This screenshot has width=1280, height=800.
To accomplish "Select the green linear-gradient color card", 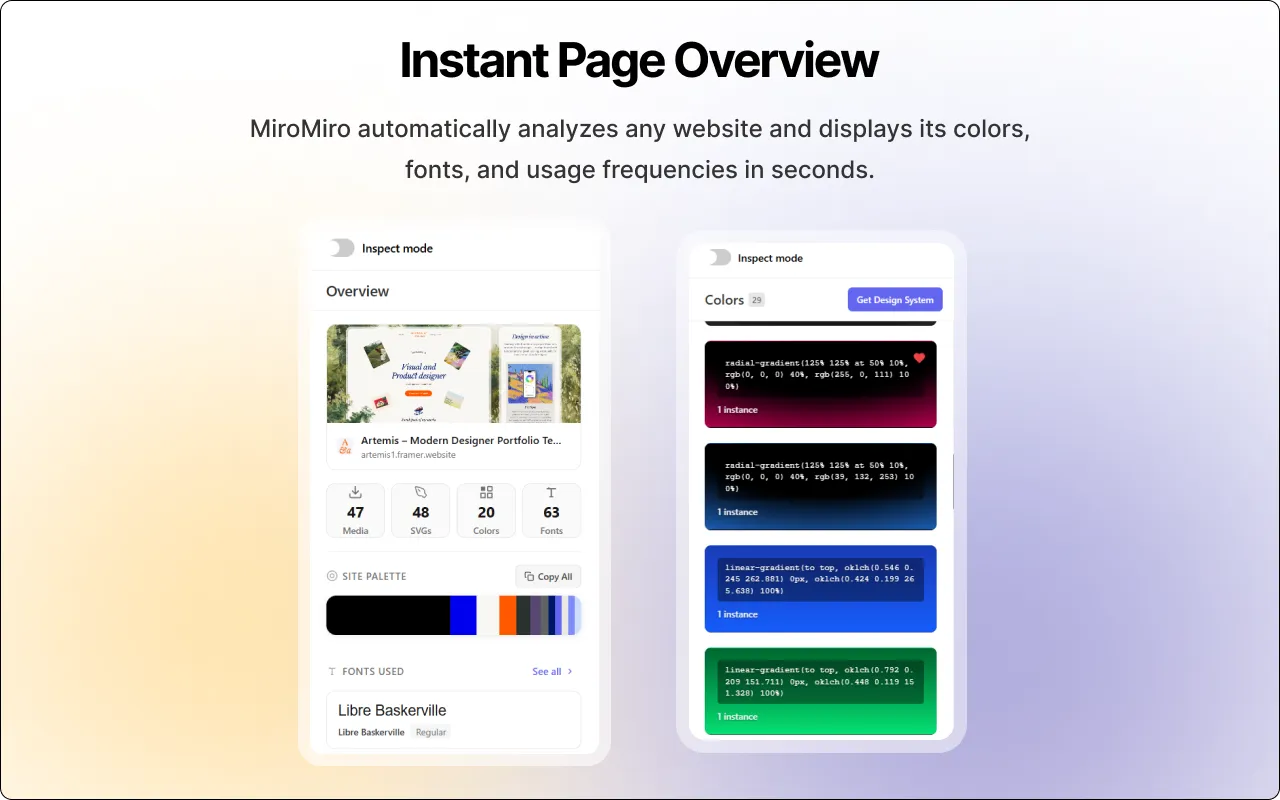I will click(x=820, y=691).
